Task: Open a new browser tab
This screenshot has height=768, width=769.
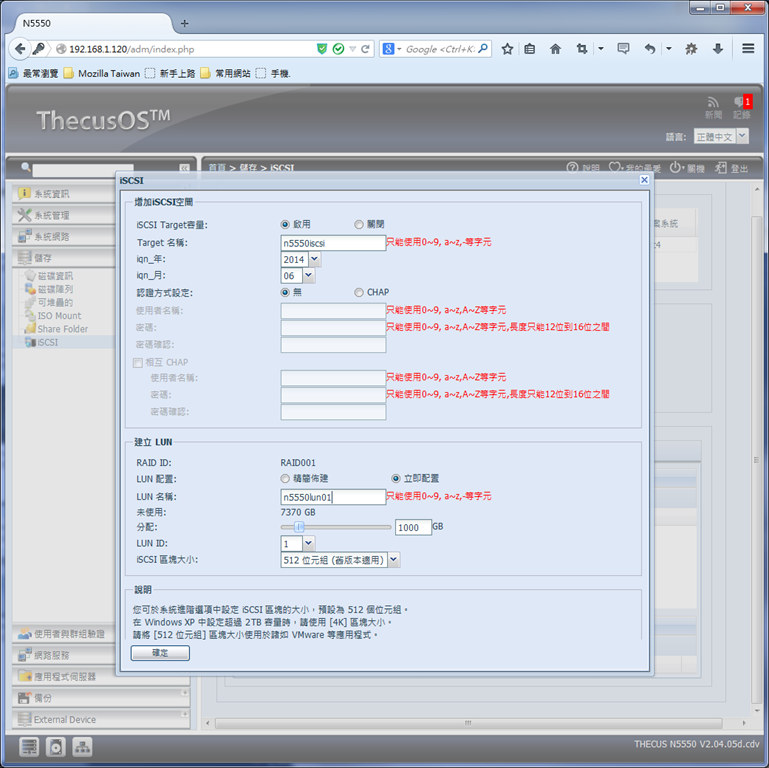Action: [184, 23]
